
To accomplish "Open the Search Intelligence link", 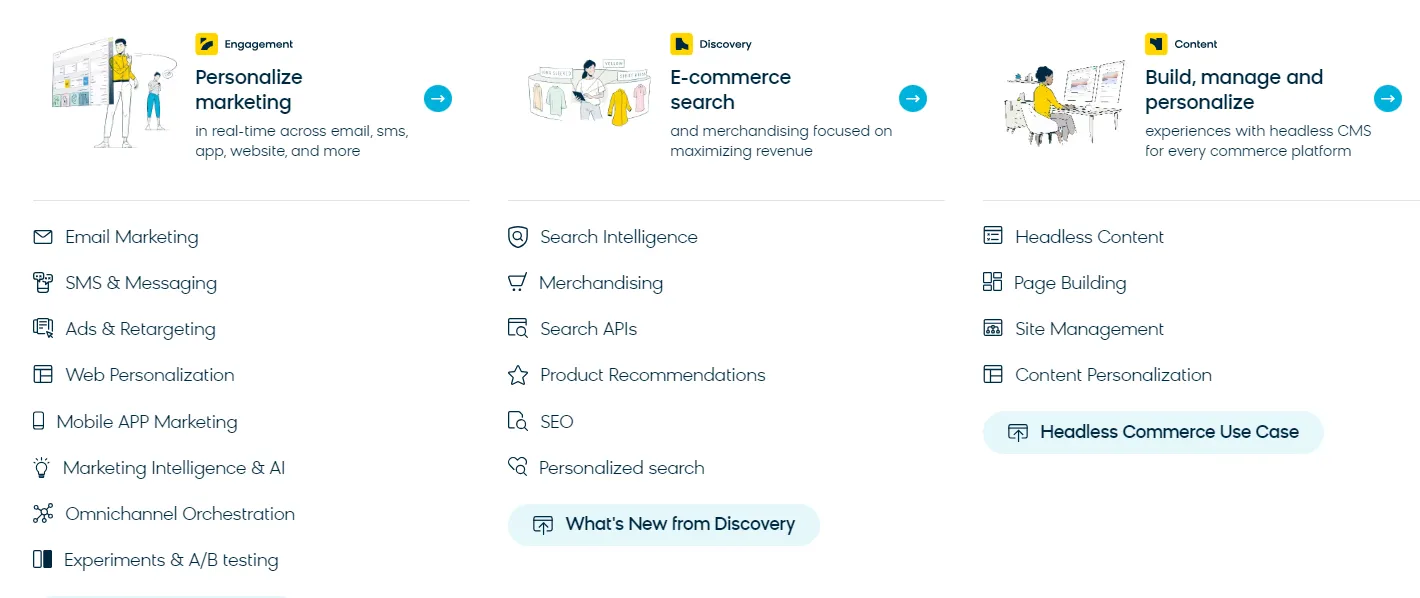I will [x=618, y=237].
